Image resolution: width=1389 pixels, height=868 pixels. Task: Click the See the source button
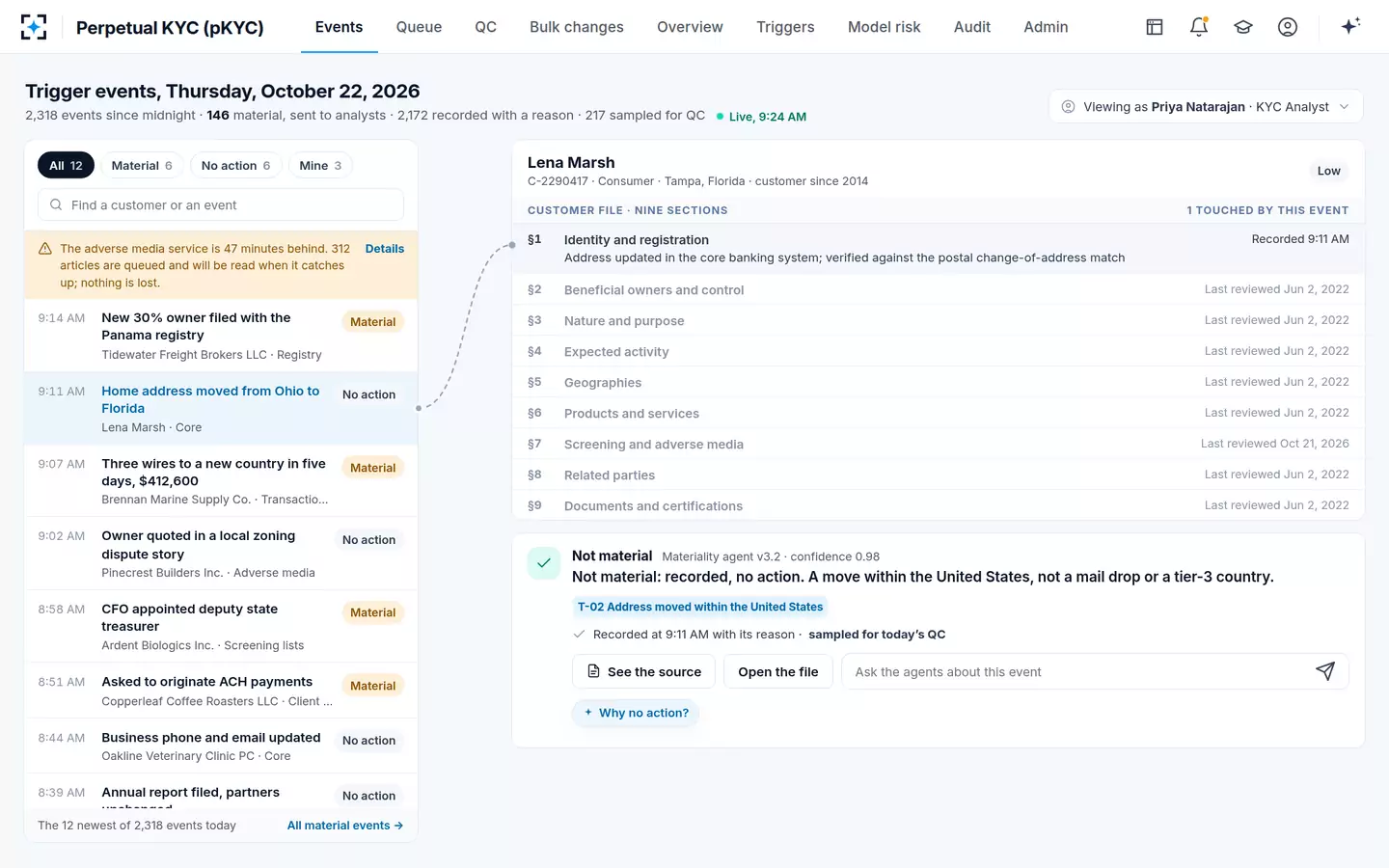point(644,671)
